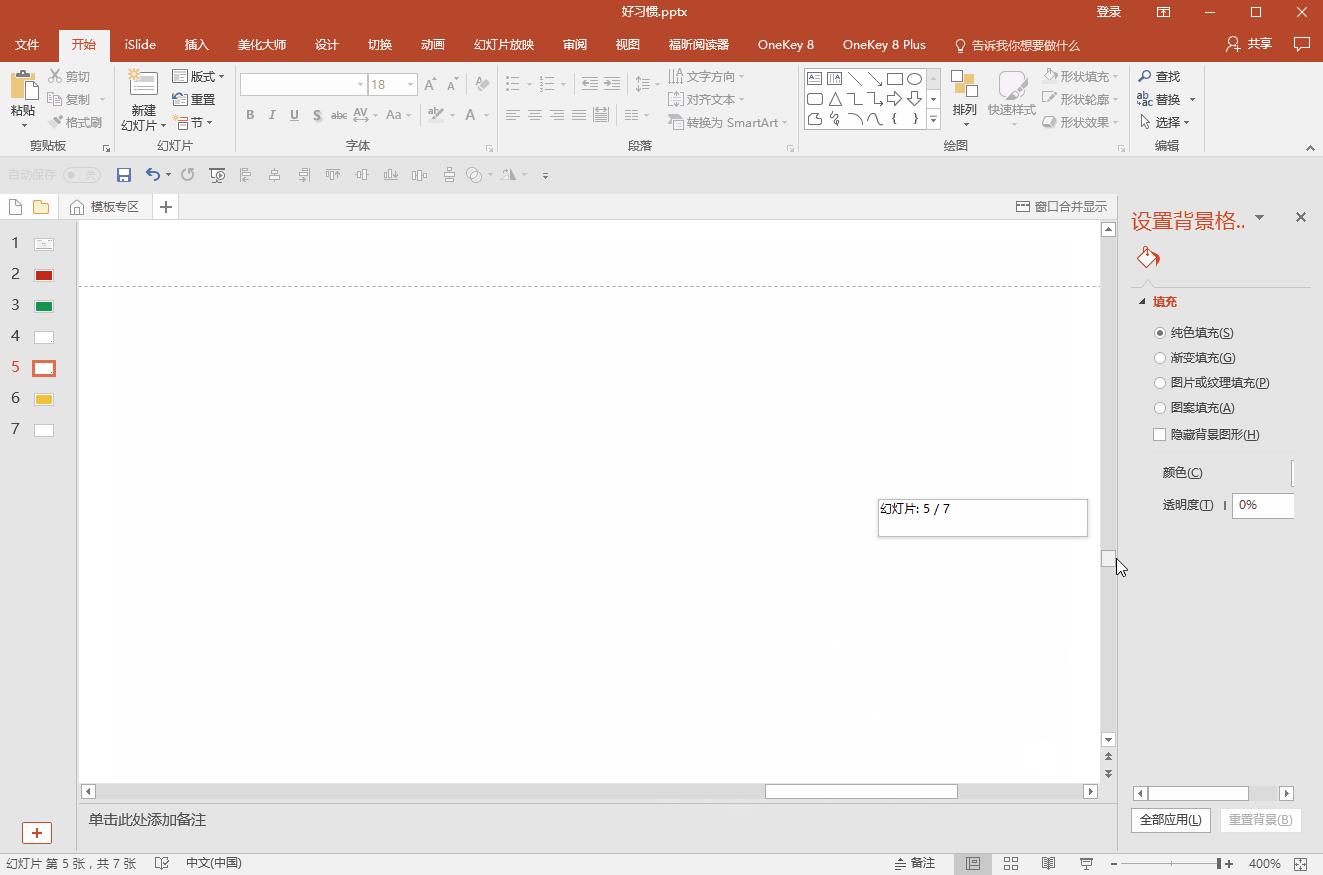
Task: Click the Apply to All button
Action: [1170, 820]
